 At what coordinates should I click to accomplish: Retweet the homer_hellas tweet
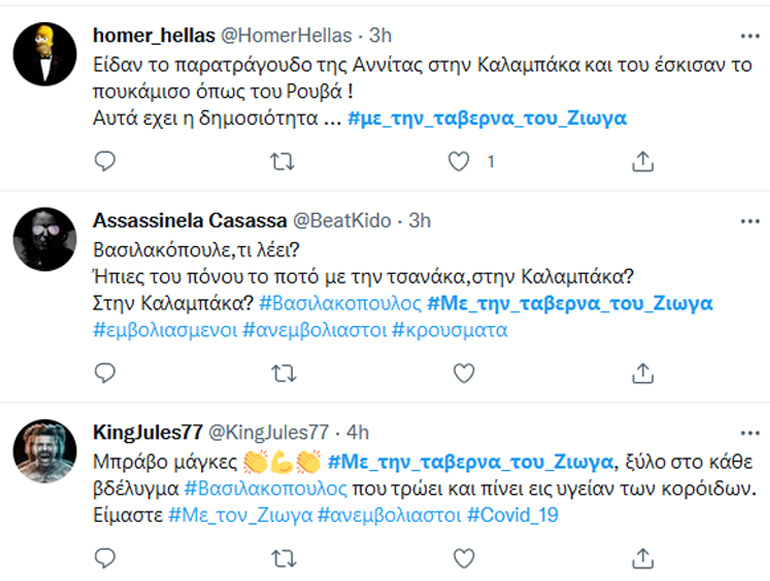pyautogui.click(x=284, y=161)
